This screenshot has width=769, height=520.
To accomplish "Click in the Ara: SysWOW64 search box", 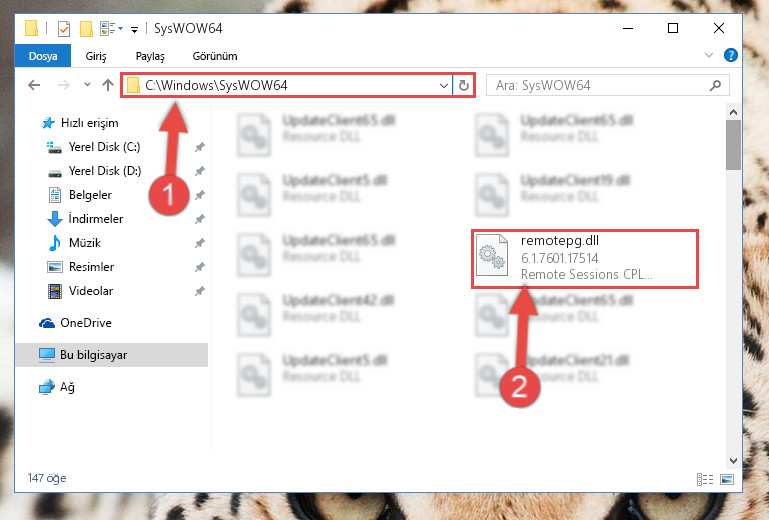I will pyautogui.click(x=598, y=85).
